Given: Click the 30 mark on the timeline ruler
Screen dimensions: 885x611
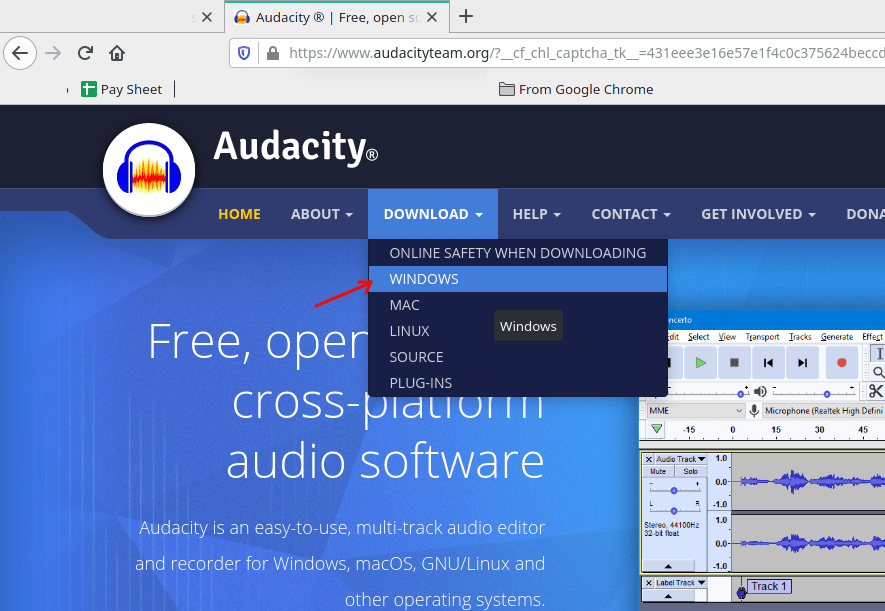Looking at the screenshot, I should pos(820,429).
